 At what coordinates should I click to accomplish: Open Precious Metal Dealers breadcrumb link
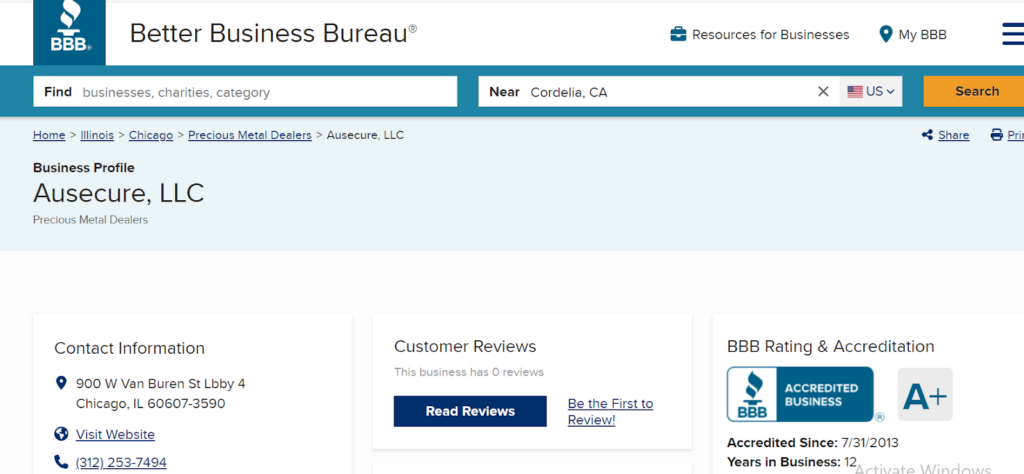pyautogui.click(x=249, y=135)
